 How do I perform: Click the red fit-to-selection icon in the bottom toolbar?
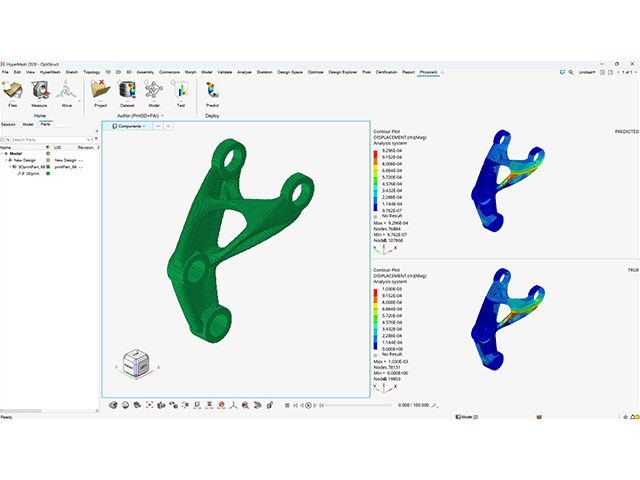point(149,405)
